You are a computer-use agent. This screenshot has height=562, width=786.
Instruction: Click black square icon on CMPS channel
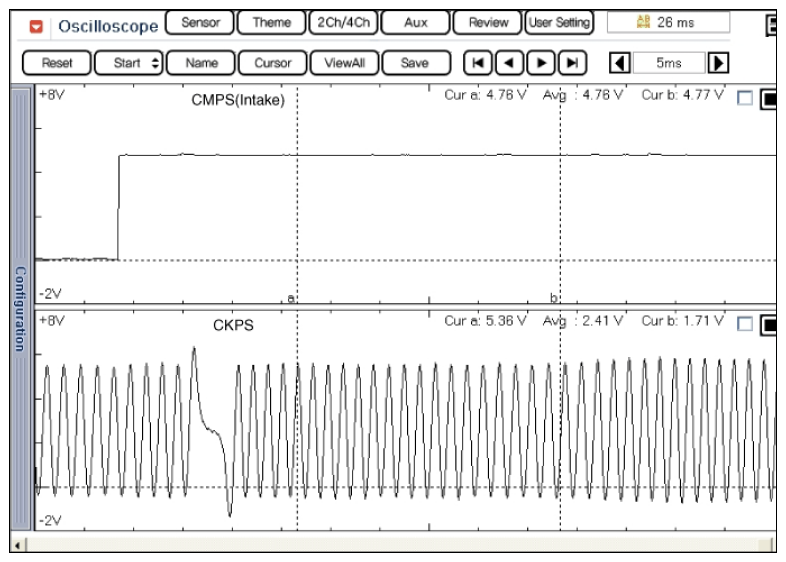click(x=768, y=98)
